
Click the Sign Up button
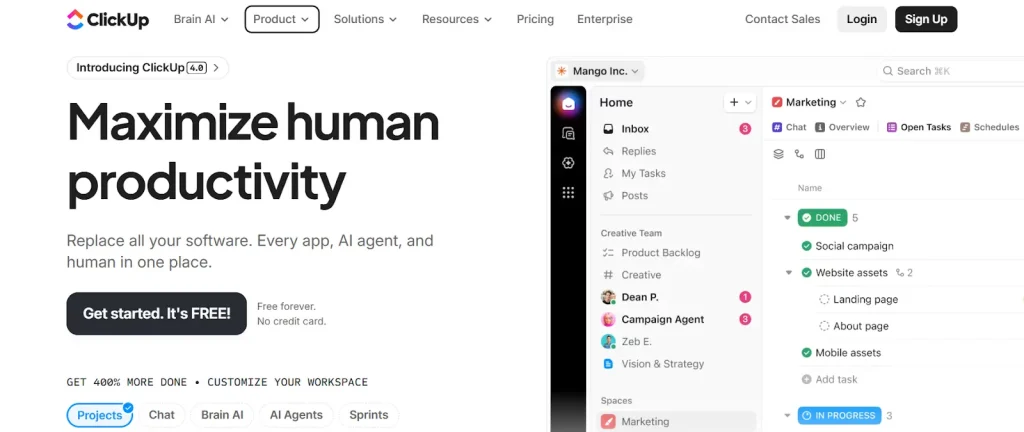pyautogui.click(x=926, y=20)
